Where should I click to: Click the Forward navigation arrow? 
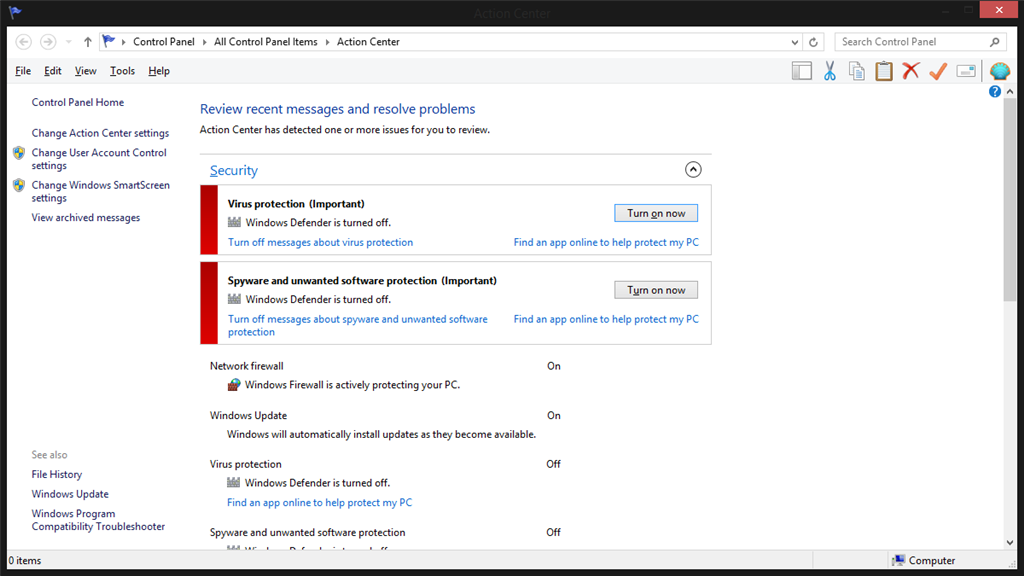pyautogui.click(x=48, y=42)
